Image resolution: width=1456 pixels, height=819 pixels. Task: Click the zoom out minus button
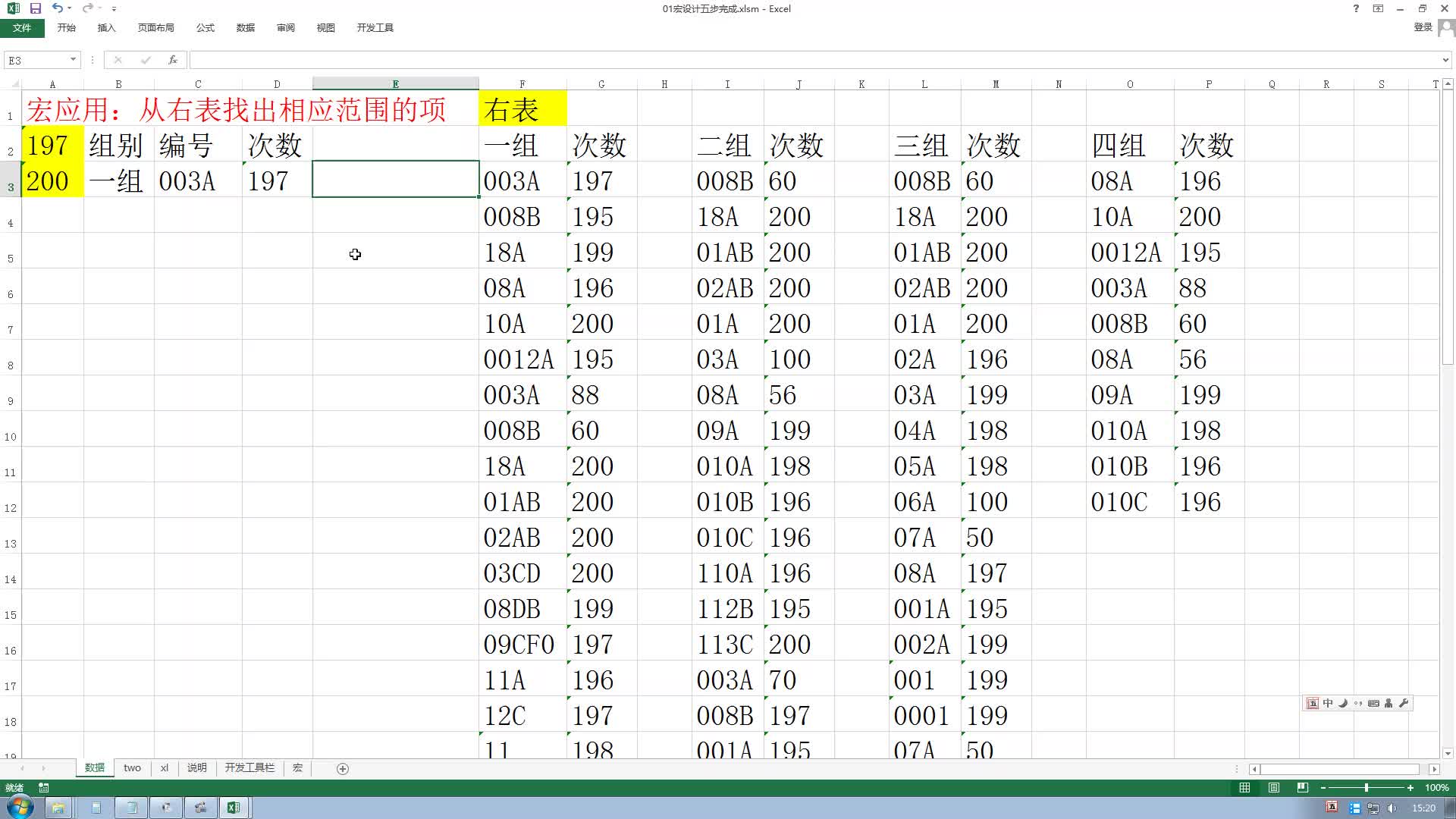point(1323,787)
